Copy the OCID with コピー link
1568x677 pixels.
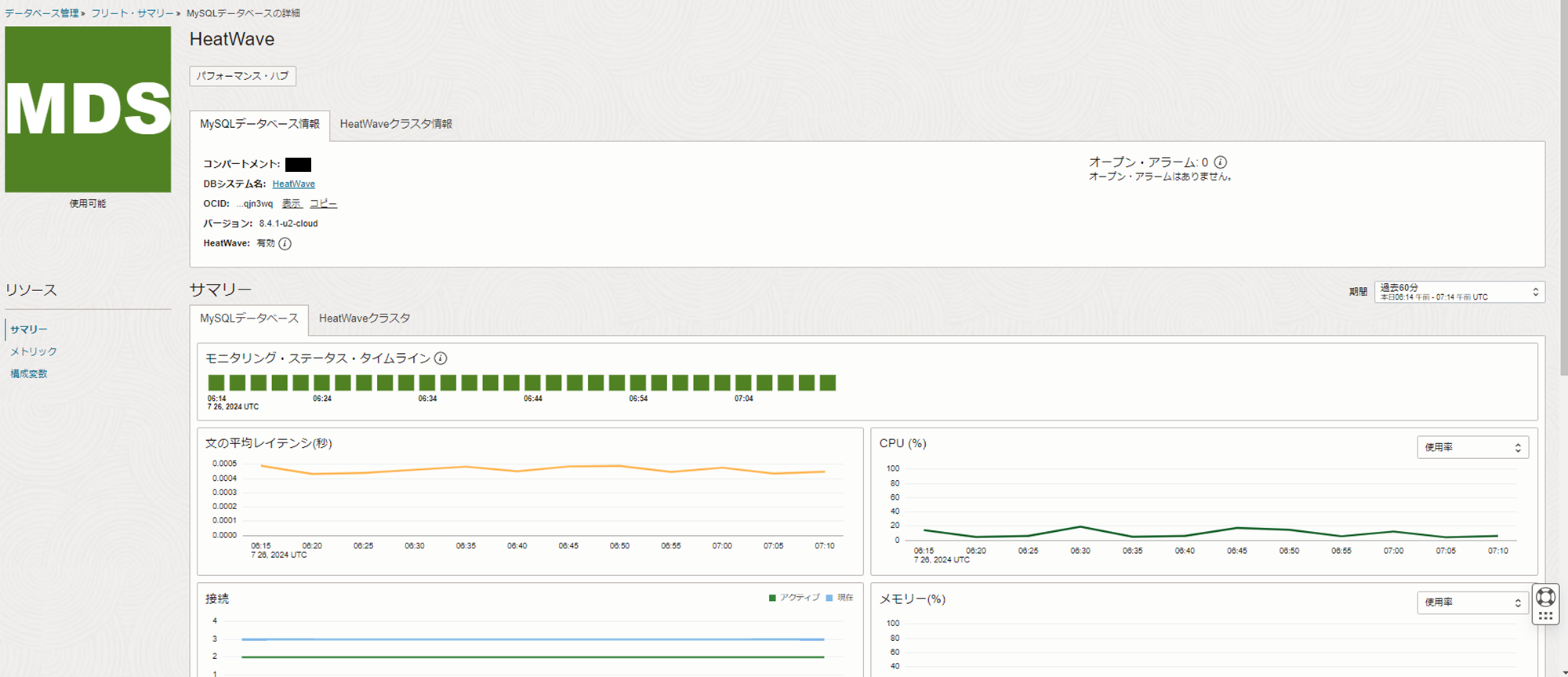(323, 203)
